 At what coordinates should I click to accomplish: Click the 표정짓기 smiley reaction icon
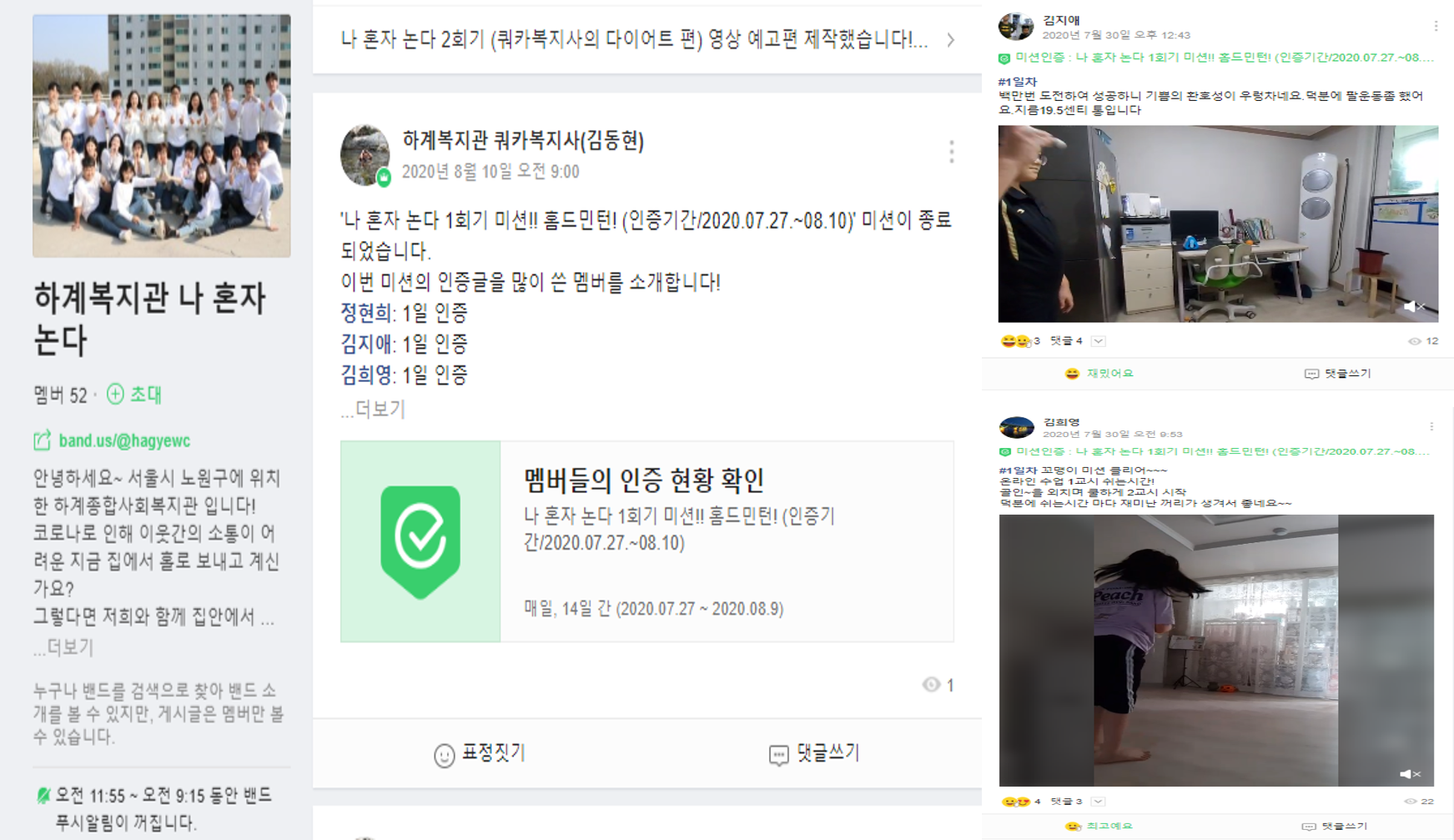[444, 755]
